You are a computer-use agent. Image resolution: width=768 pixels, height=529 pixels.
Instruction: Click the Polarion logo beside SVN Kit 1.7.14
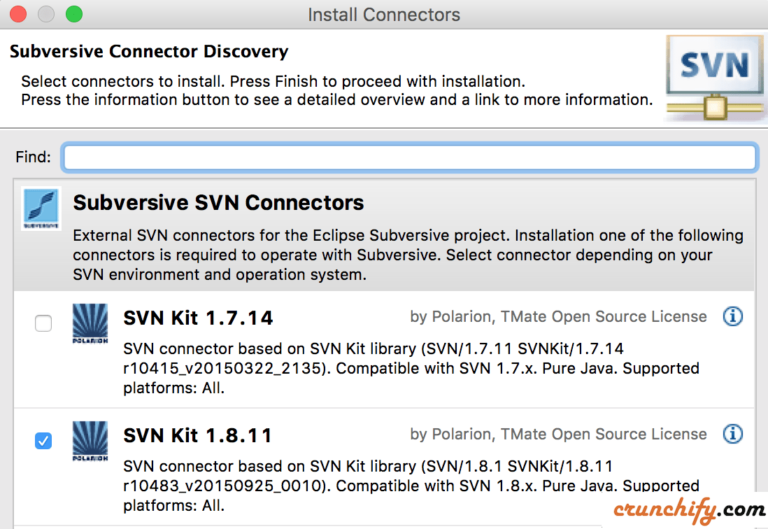click(90, 323)
